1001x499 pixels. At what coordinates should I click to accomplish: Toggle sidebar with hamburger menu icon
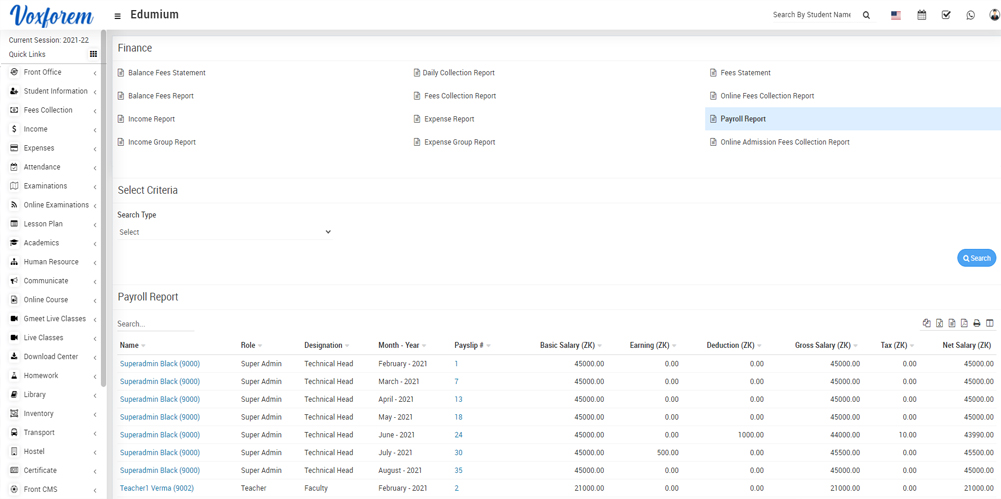point(117,16)
